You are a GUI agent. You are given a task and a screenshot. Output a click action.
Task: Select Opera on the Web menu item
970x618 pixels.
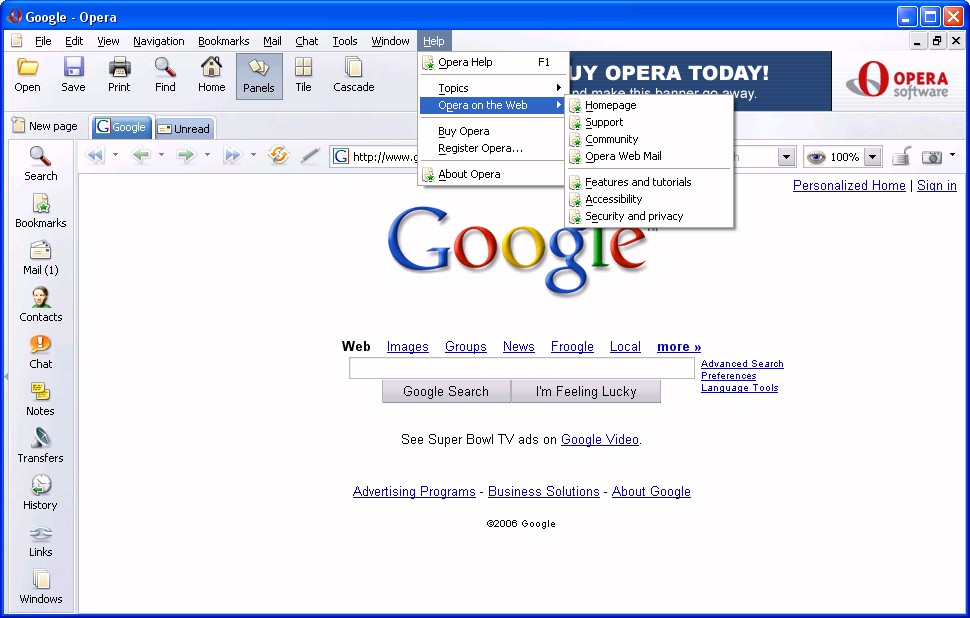pos(494,105)
